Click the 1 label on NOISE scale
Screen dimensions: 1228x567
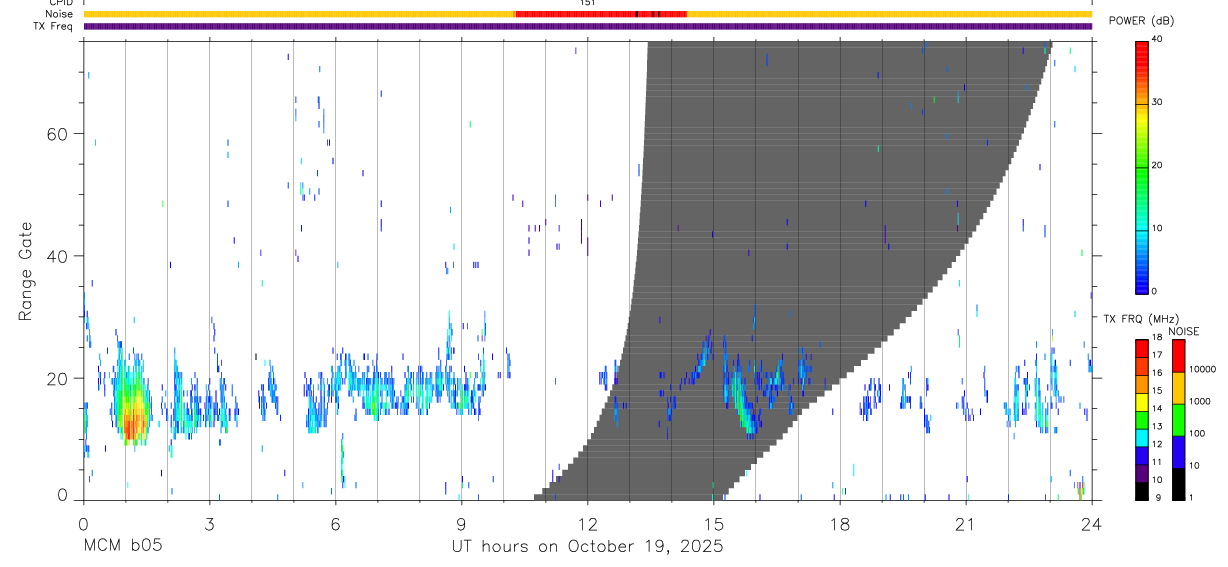(1193, 497)
